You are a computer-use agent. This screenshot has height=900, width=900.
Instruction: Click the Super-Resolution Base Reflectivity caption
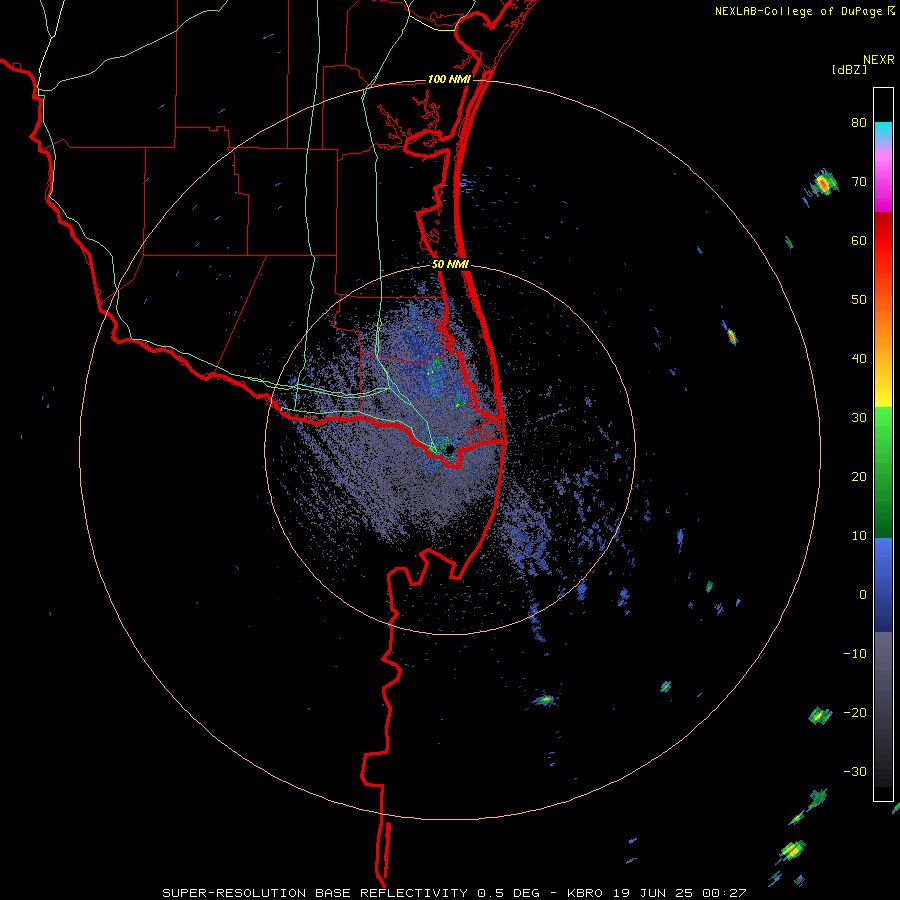(455, 893)
